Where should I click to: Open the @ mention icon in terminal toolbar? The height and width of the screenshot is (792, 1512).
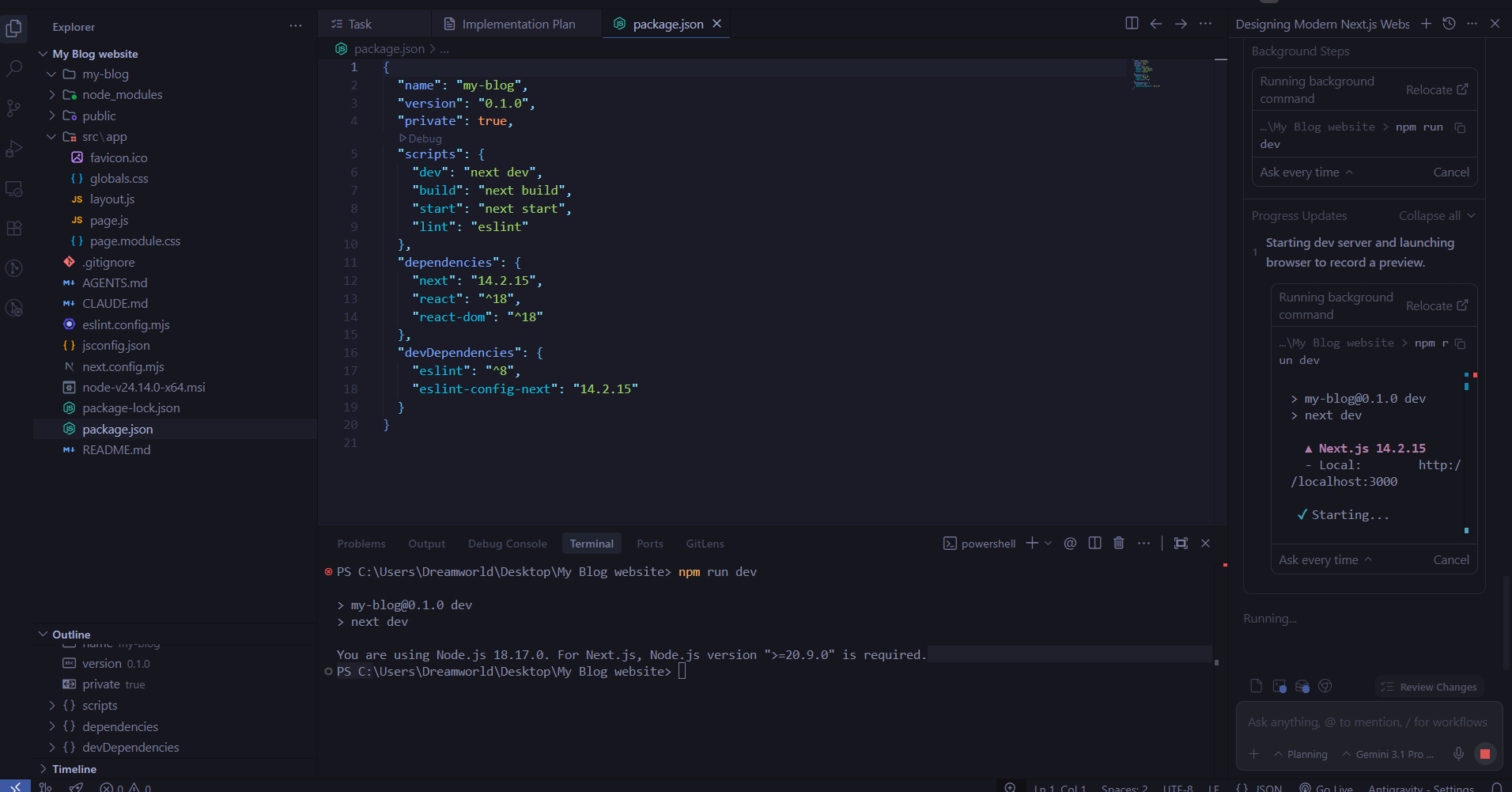pyautogui.click(x=1070, y=543)
